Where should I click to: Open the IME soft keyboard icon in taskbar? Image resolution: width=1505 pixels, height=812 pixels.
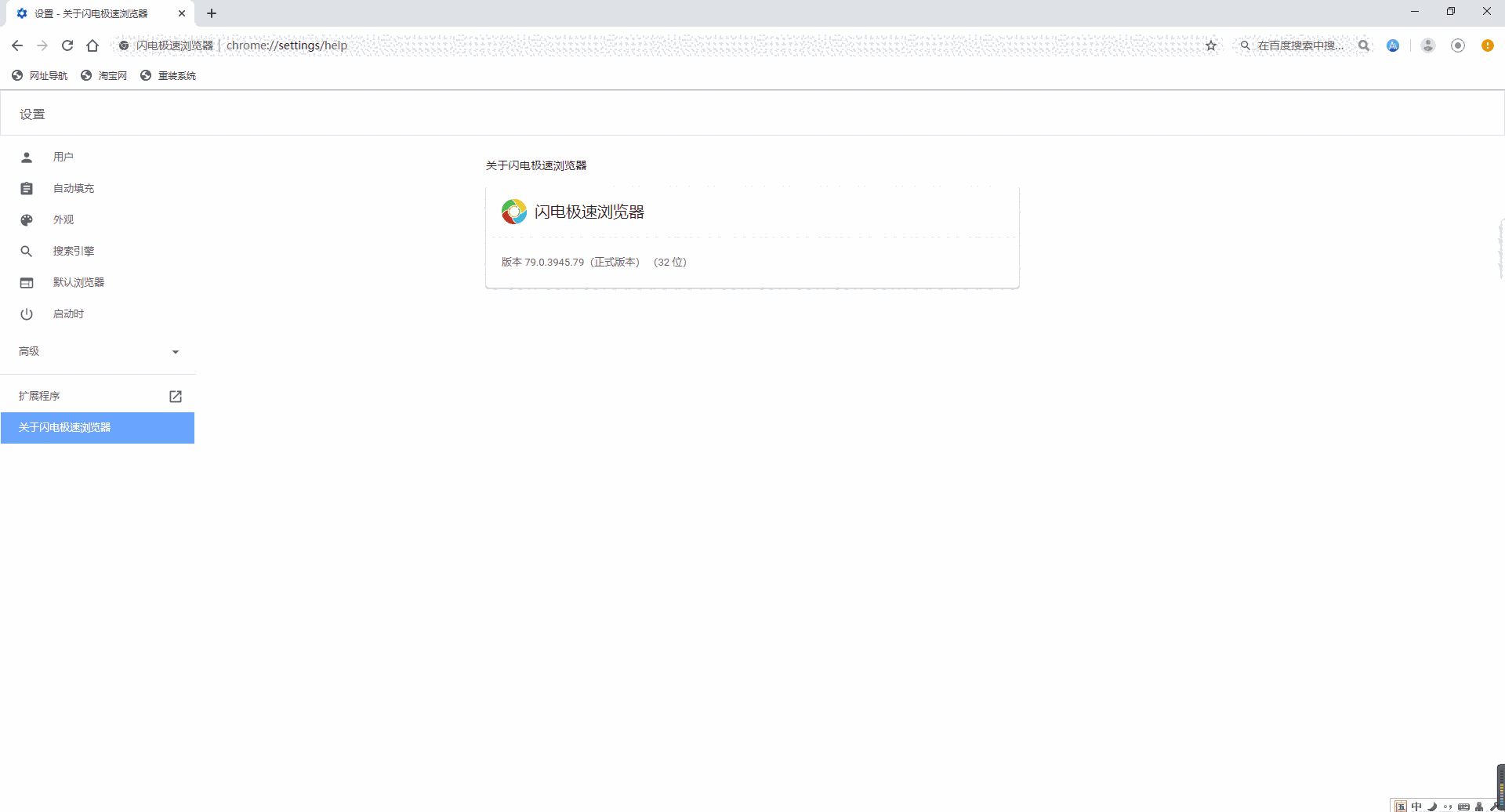1464,806
